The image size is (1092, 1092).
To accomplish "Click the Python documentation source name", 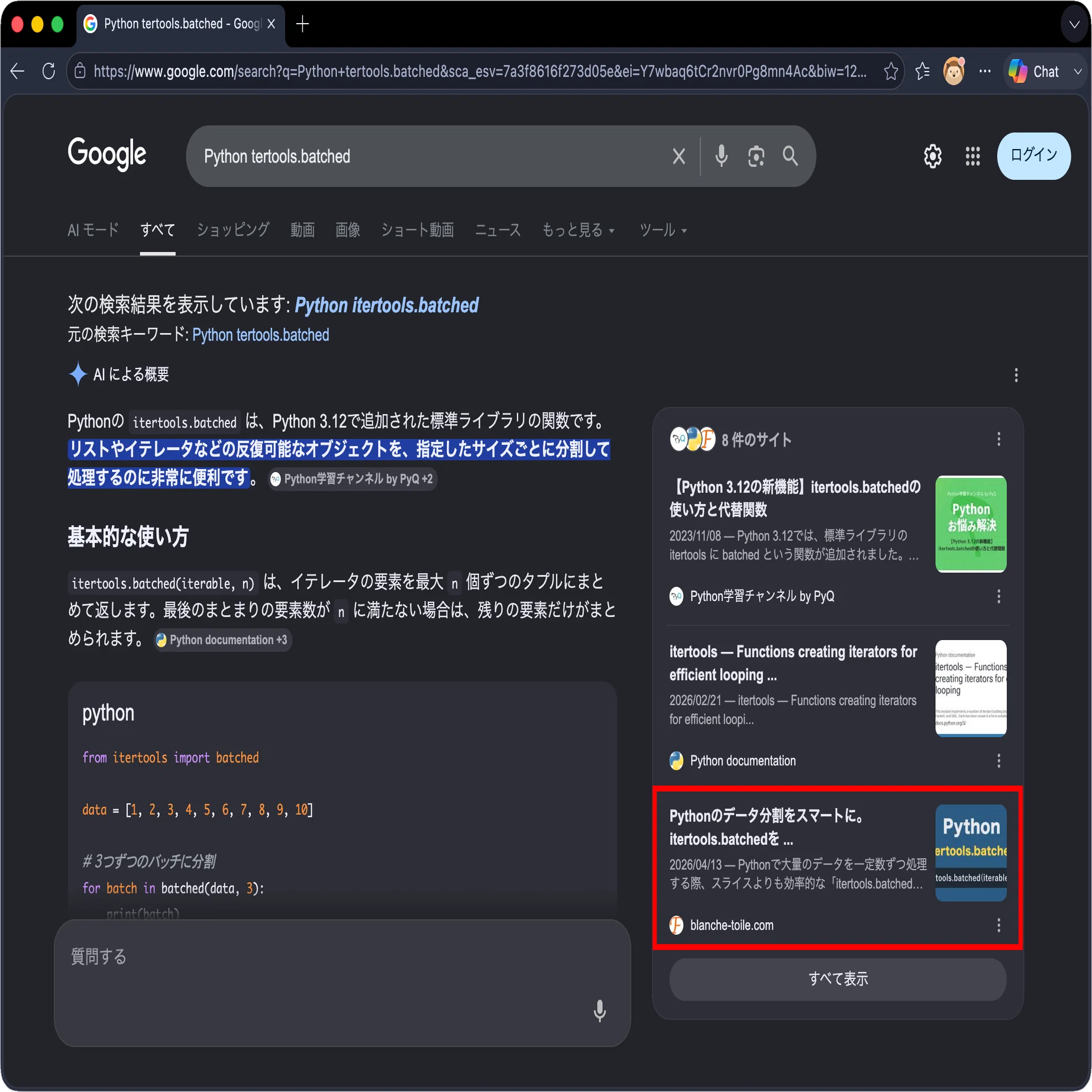I will tap(743, 761).
